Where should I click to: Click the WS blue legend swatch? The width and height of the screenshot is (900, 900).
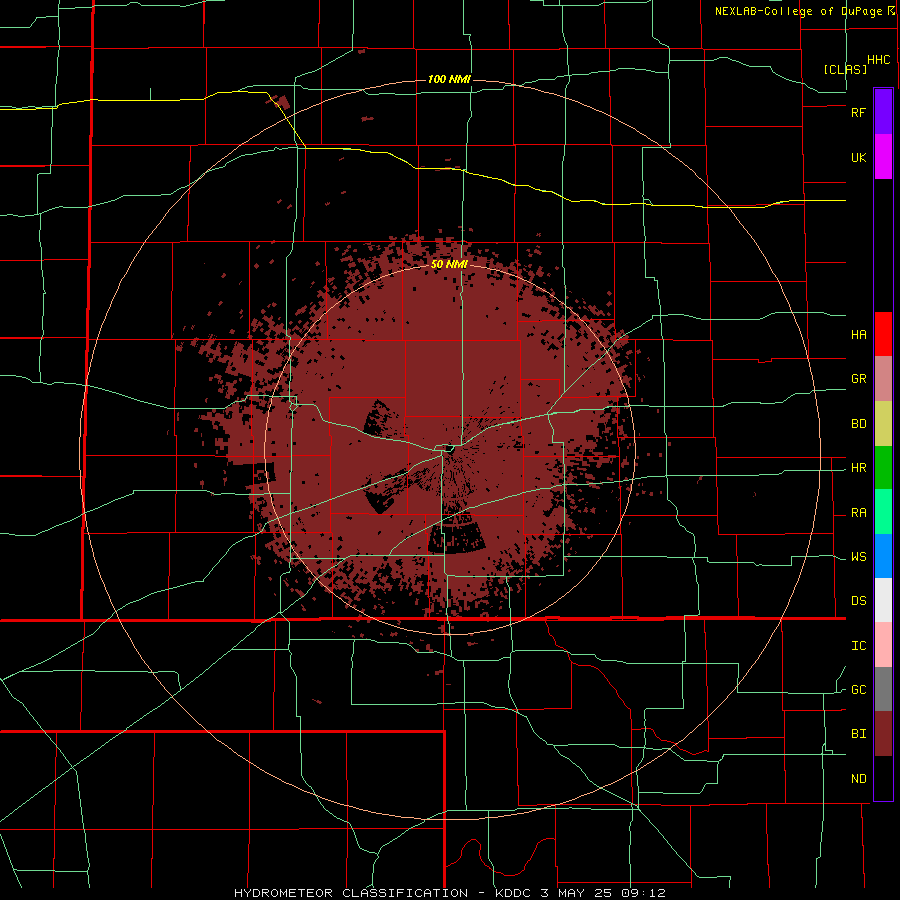[883, 556]
